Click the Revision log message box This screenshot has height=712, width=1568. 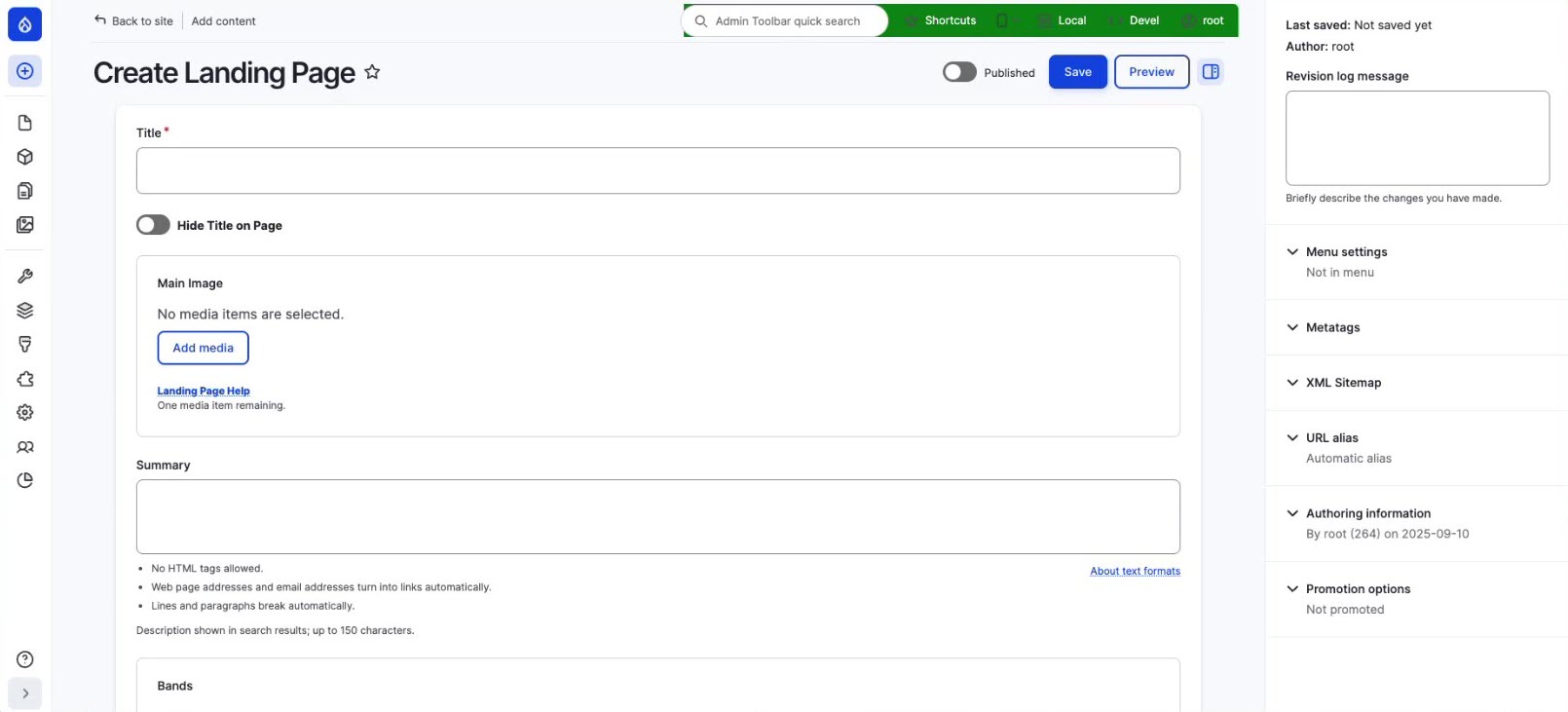click(1417, 138)
